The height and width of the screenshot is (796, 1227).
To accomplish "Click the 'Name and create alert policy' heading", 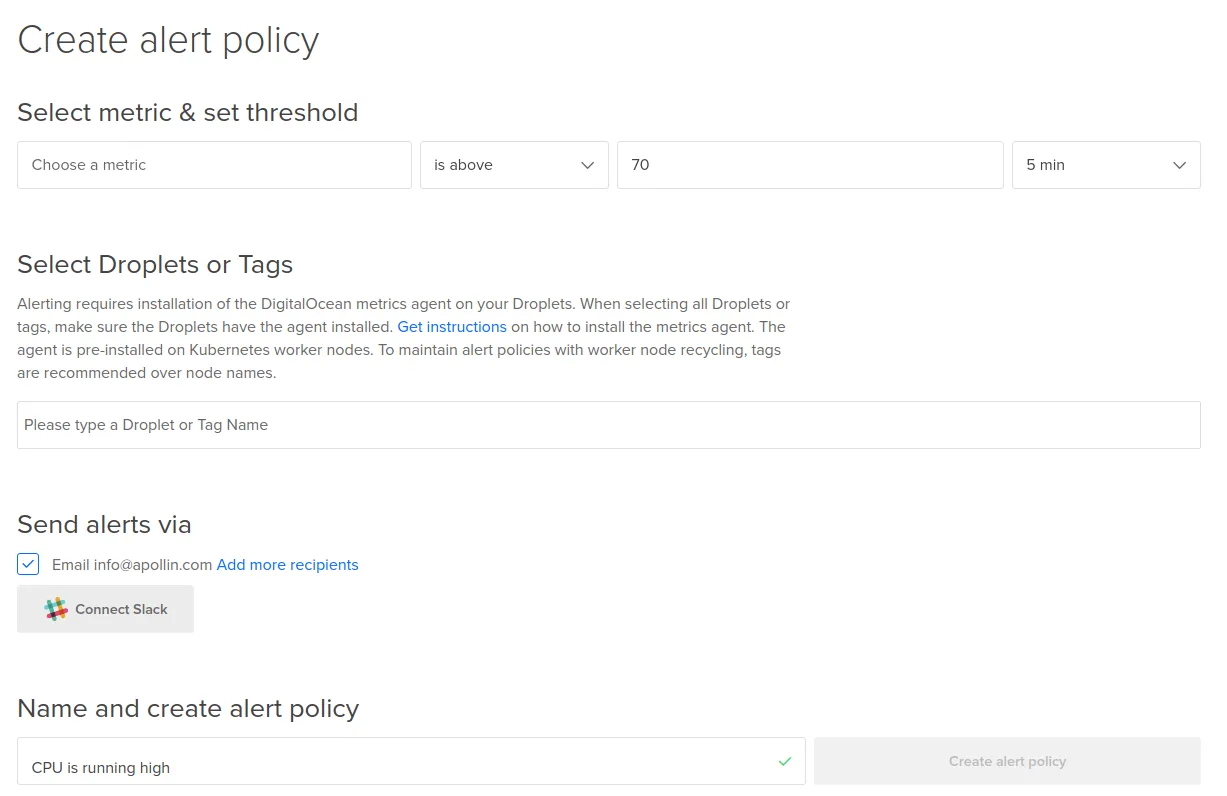I will point(188,709).
